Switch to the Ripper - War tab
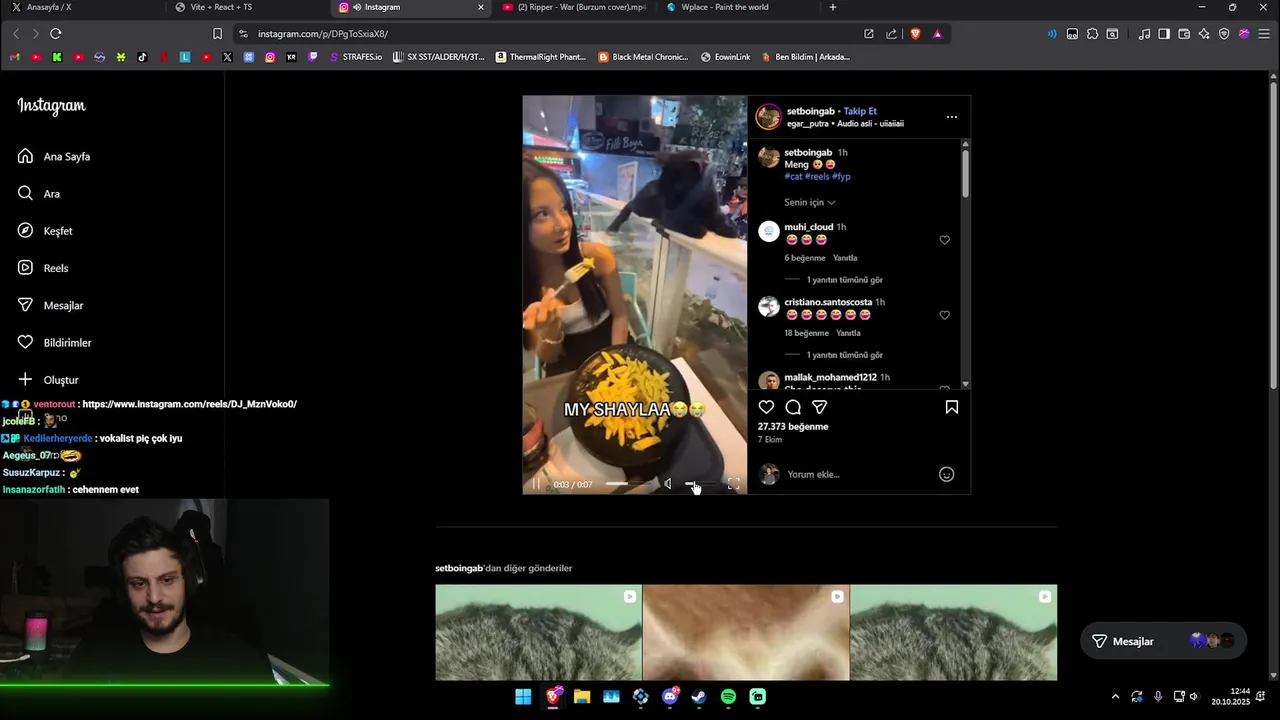The width and height of the screenshot is (1280, 720). (x=575, y=7)
